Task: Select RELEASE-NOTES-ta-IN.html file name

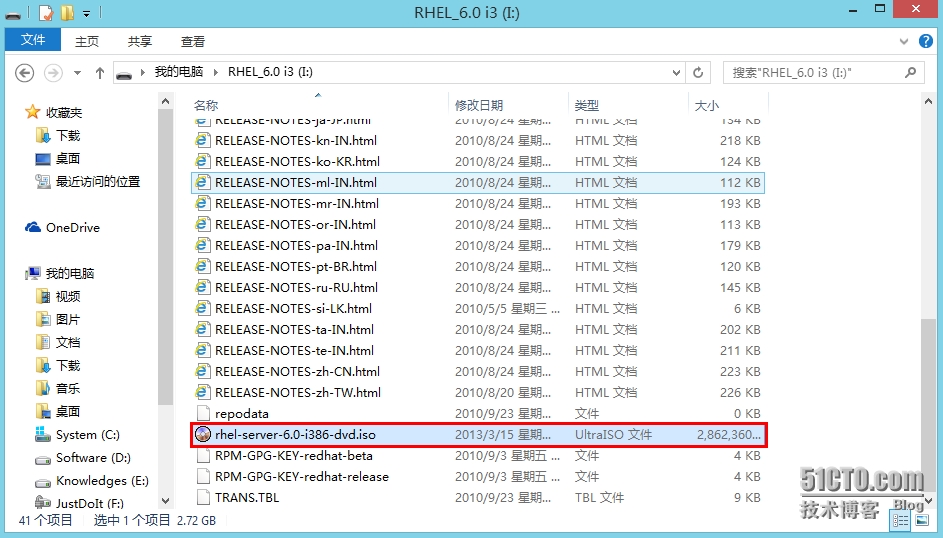Action: (295, 330)
